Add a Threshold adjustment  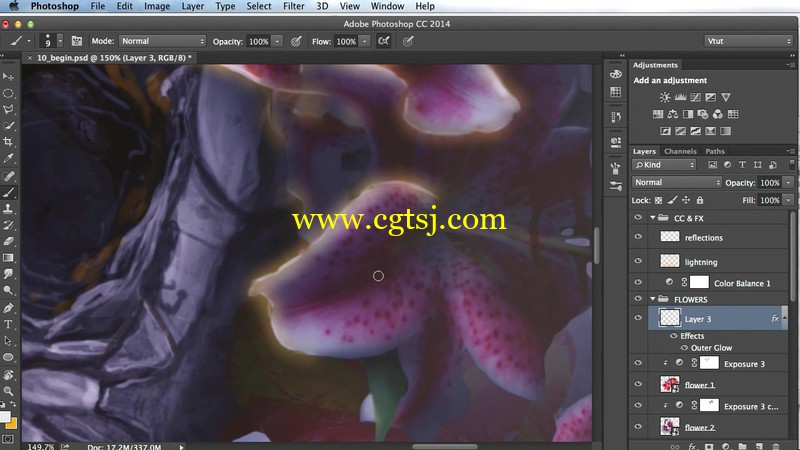[695, 131]
